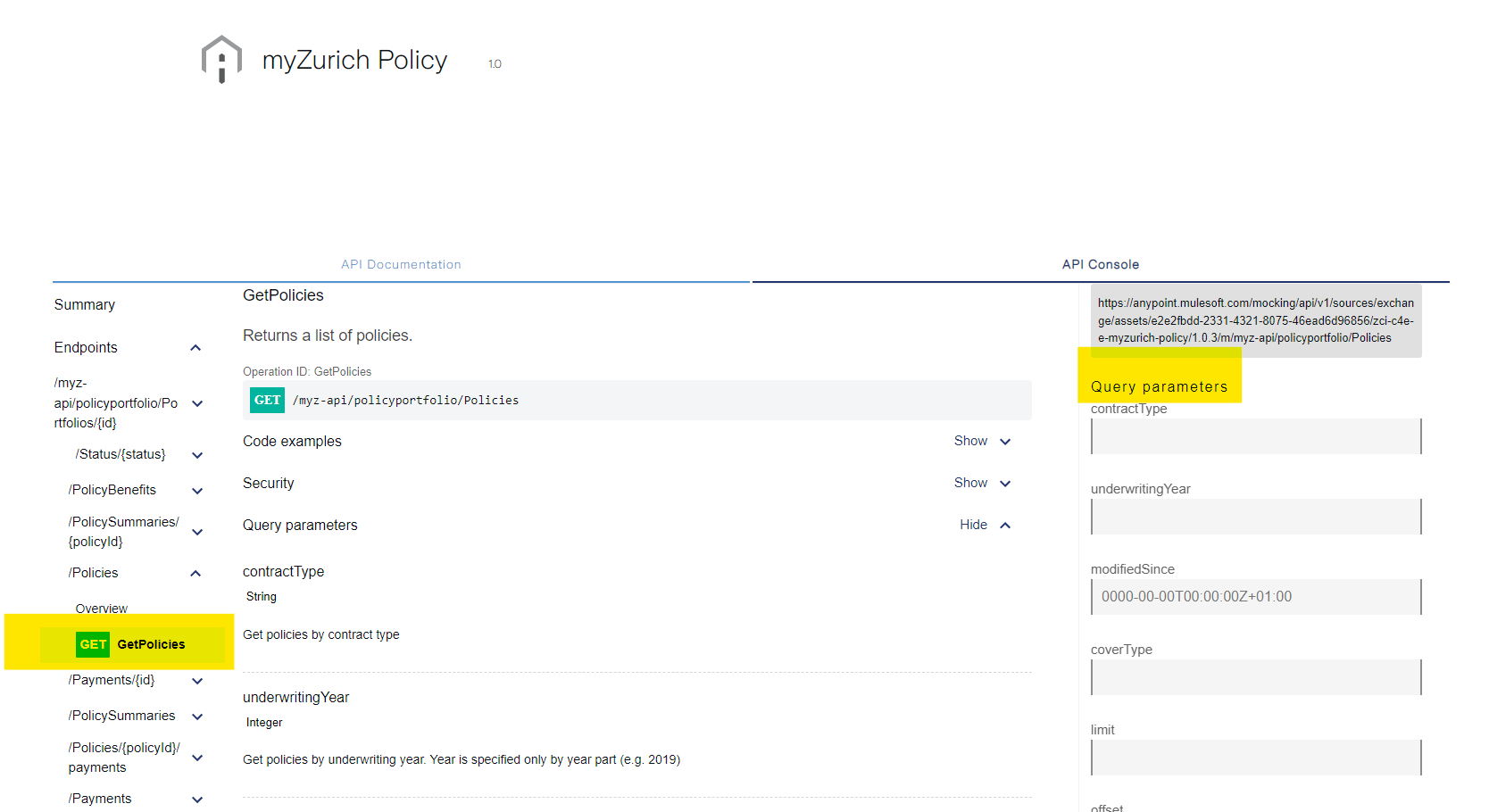Click the highlighted GET badge beside GetPolicies
Image resolution: width=1489 pixels, height=812 pixels.
[x=92, y=644]
